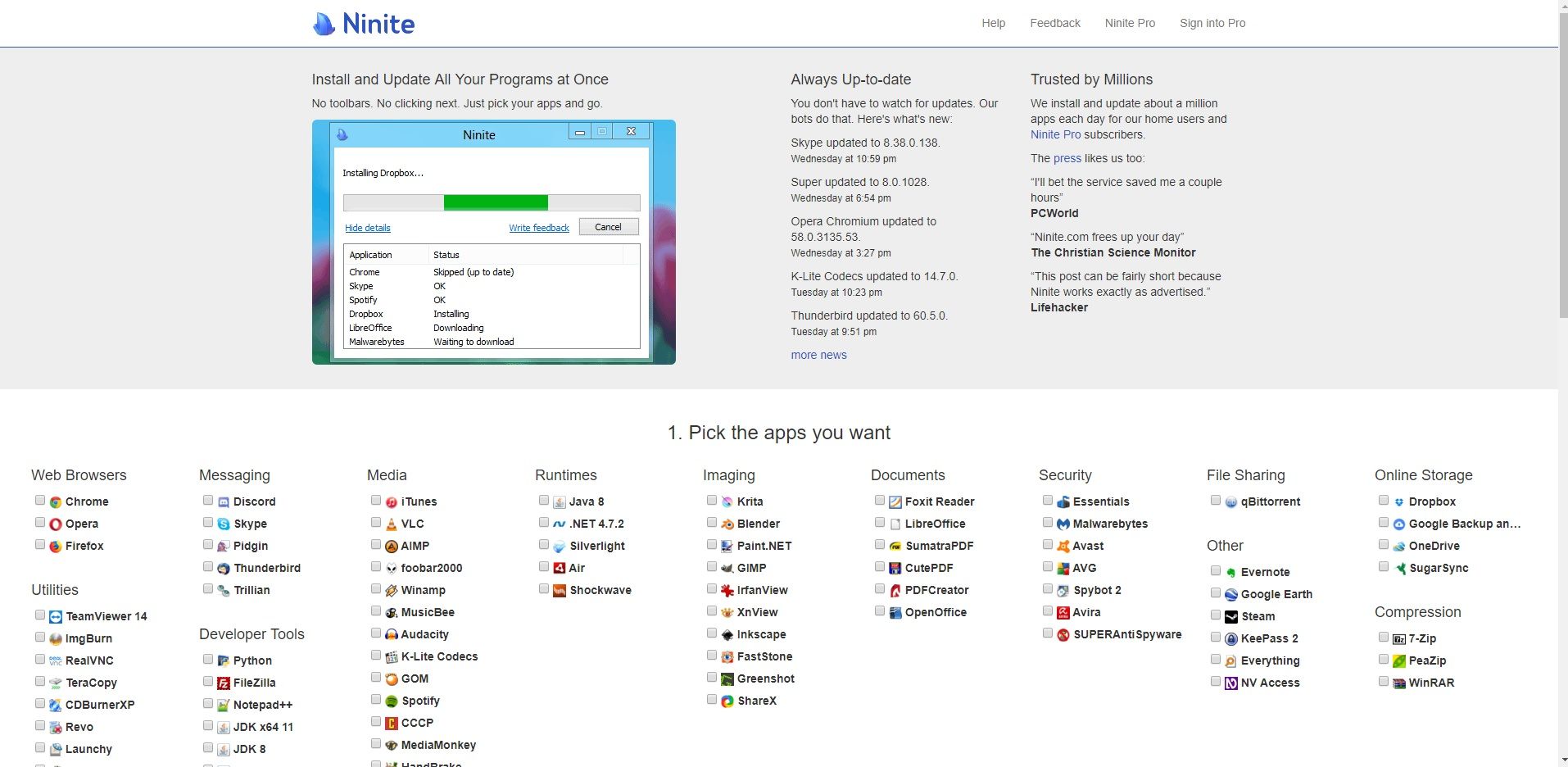1568x767 pixels.
Task: Select the KeePass 2 checkbox
Action: 1216,637
